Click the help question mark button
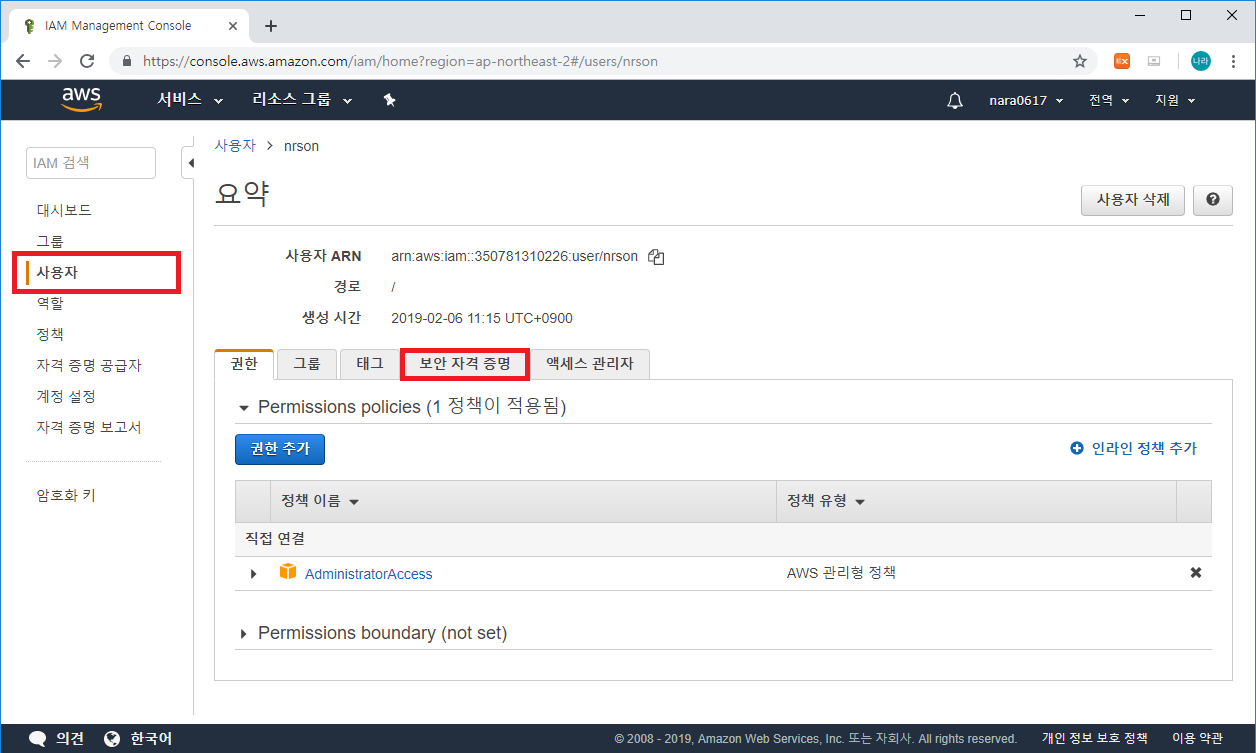This screenshot has height=753, width=1256. click(x=1213, y=200)
